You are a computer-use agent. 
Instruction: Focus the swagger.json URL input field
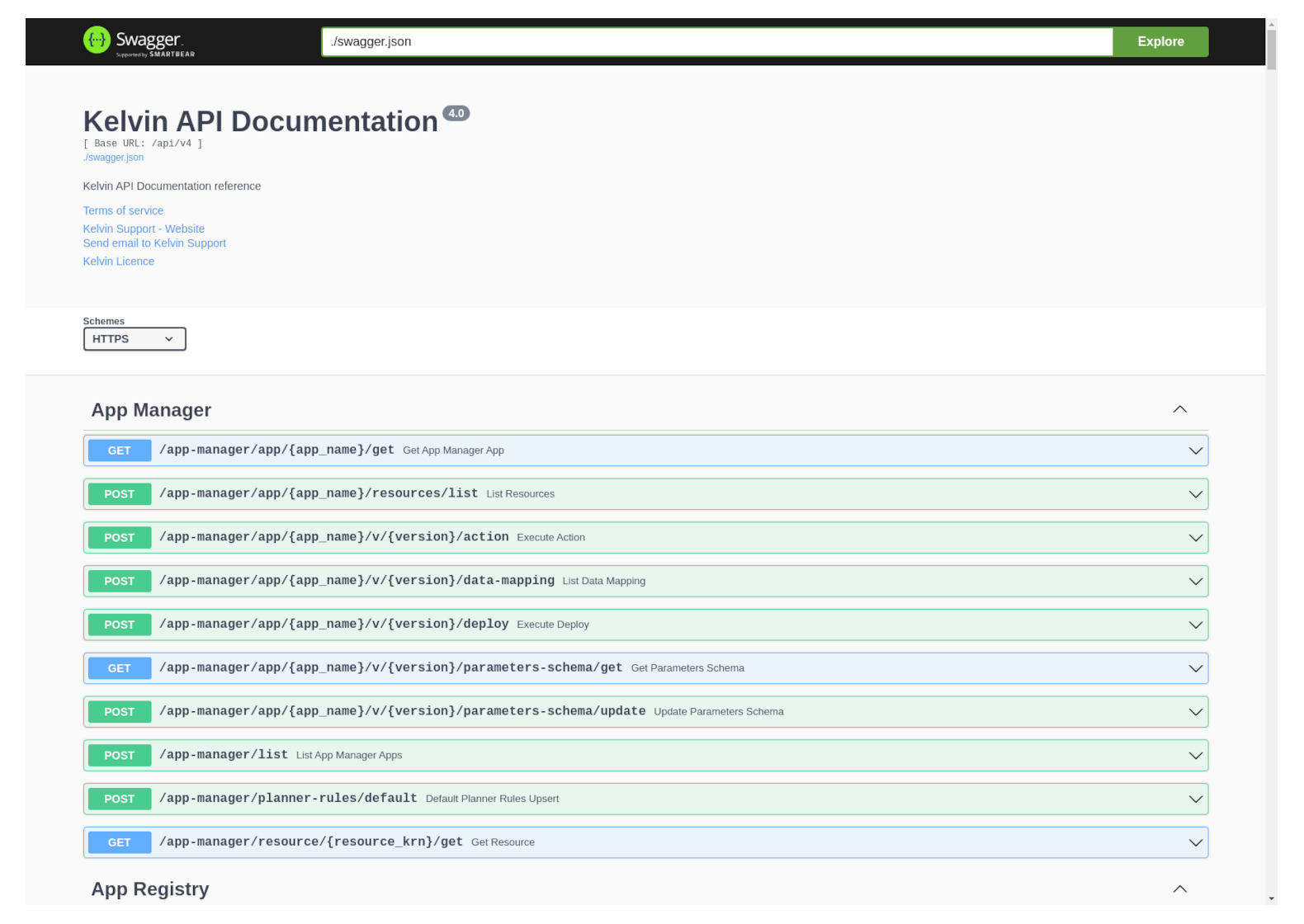716,42
